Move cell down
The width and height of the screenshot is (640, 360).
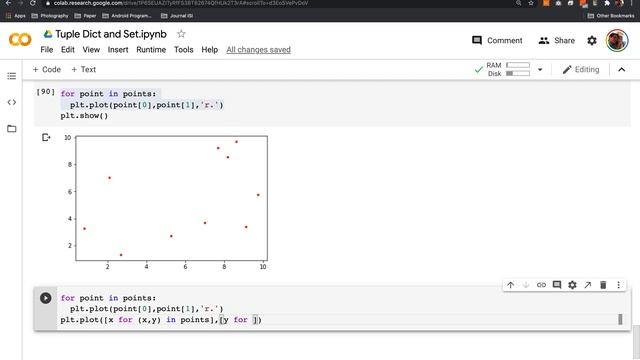[526, 285]
